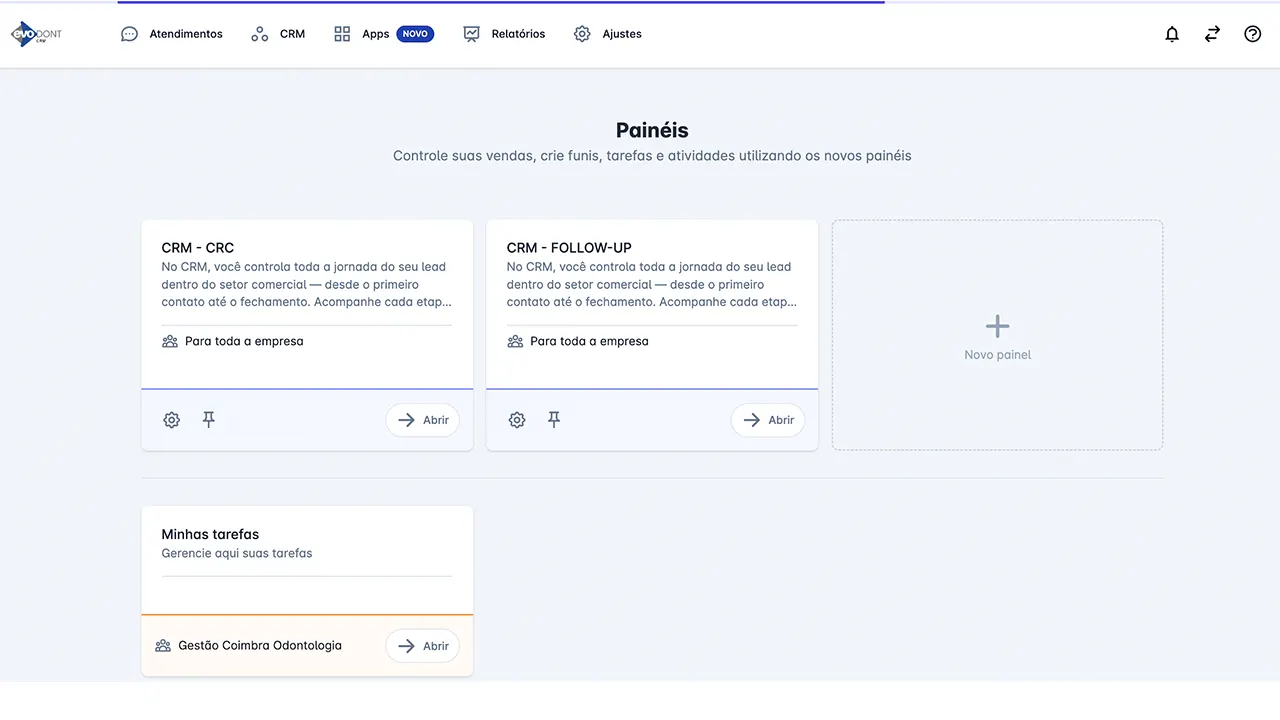
Task: Open the help question mark icon
Action: 1252,34
